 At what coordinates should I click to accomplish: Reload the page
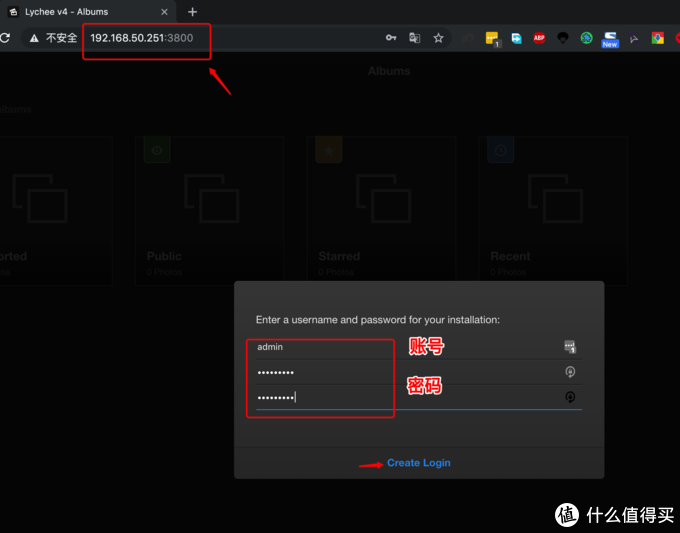5,38
